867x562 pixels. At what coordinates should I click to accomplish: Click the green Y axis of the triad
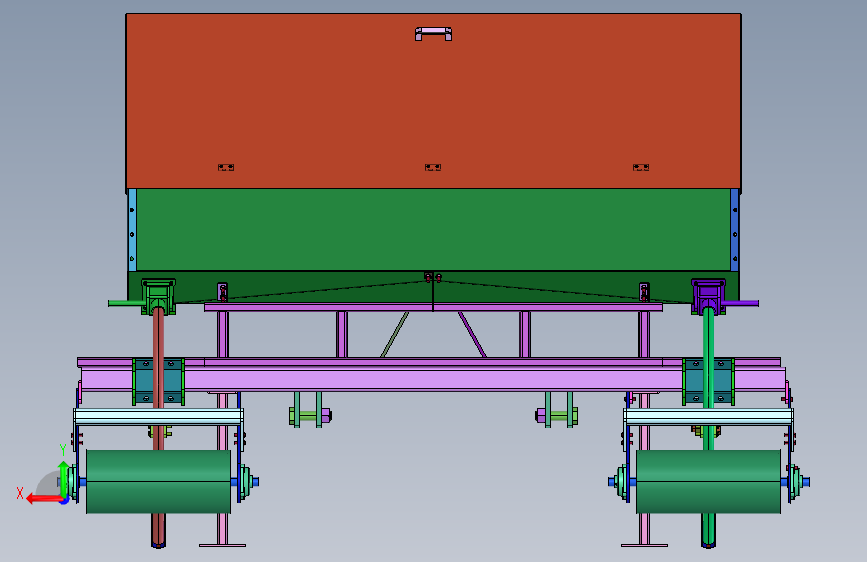point(64,479)
